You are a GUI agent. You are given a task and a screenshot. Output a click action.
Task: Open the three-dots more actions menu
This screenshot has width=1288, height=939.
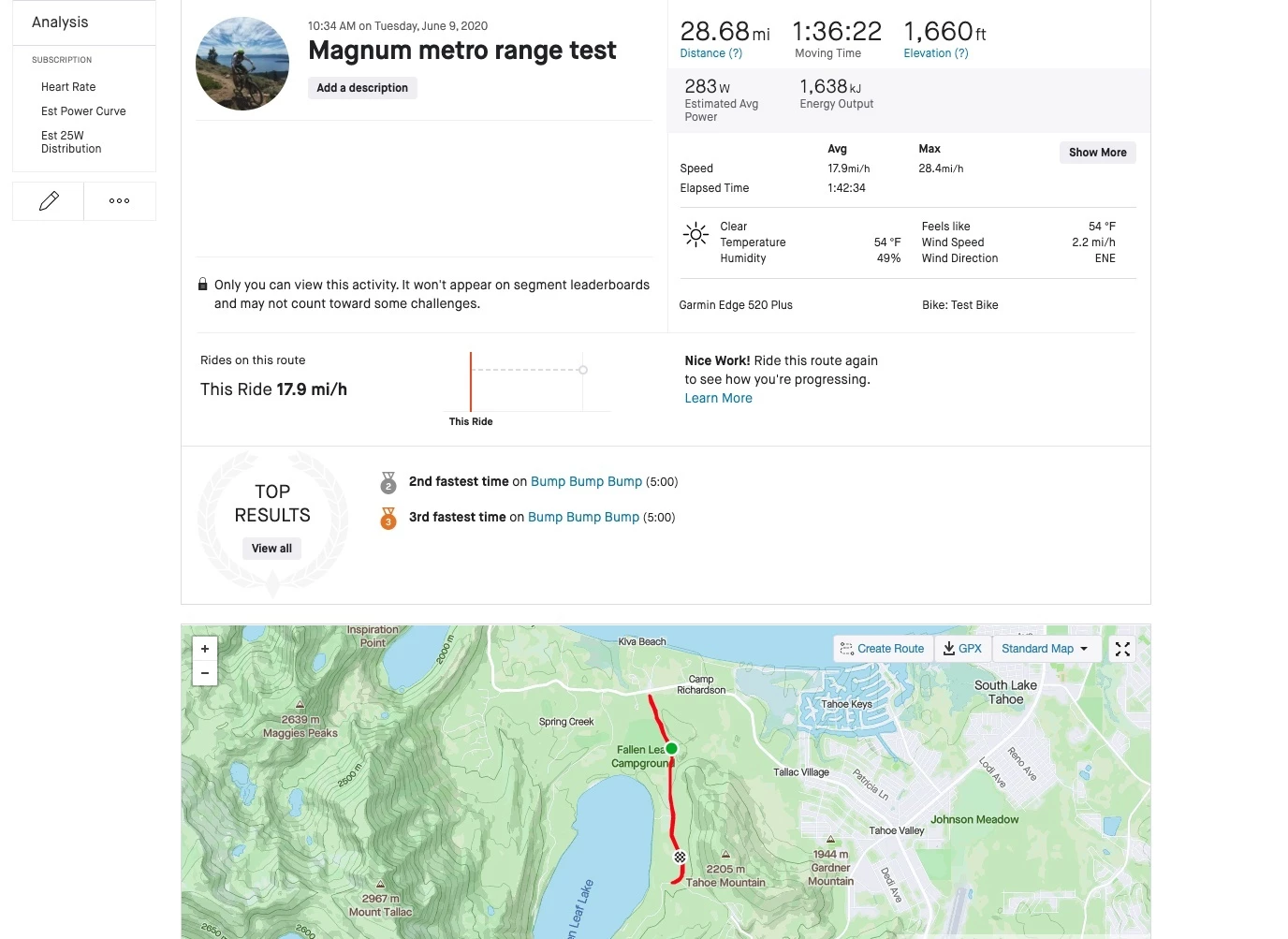click(x=119, y=200)
